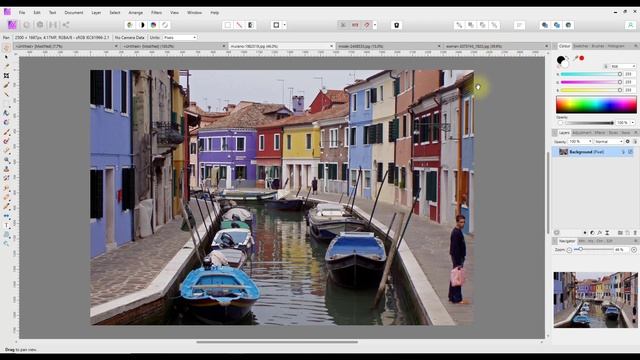Apply Auto Colors from the toolbar
This screenshot has height=360, width=640.
153,25
